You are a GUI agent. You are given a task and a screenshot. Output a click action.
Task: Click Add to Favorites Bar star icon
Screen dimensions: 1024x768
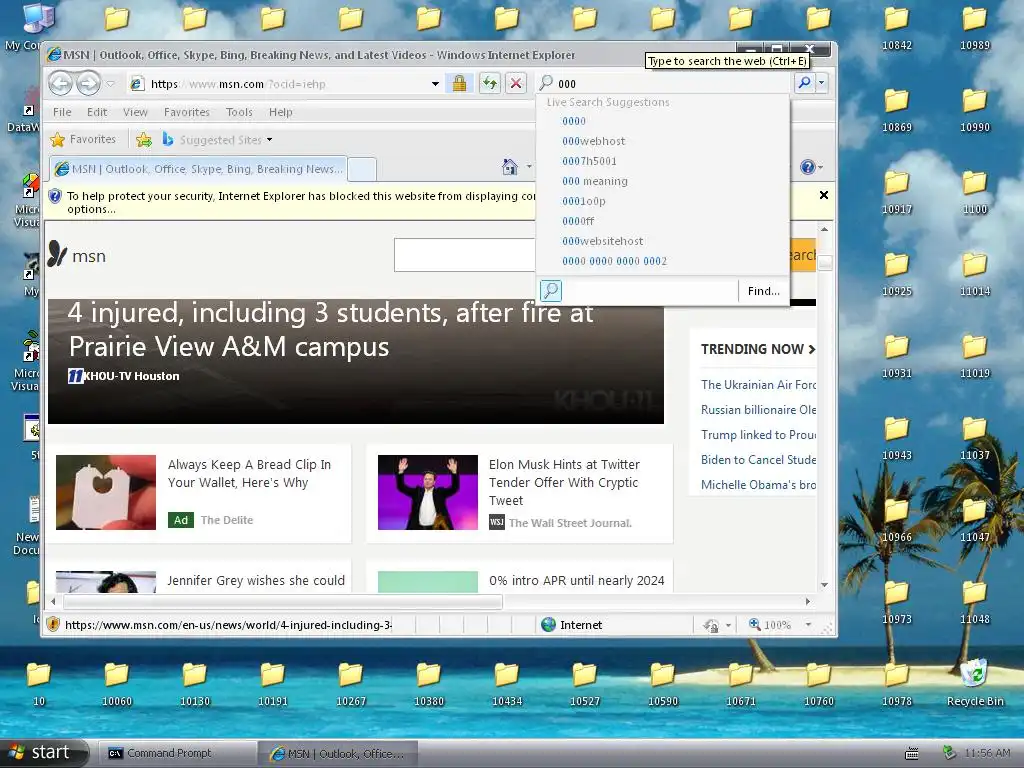(144, 139)
